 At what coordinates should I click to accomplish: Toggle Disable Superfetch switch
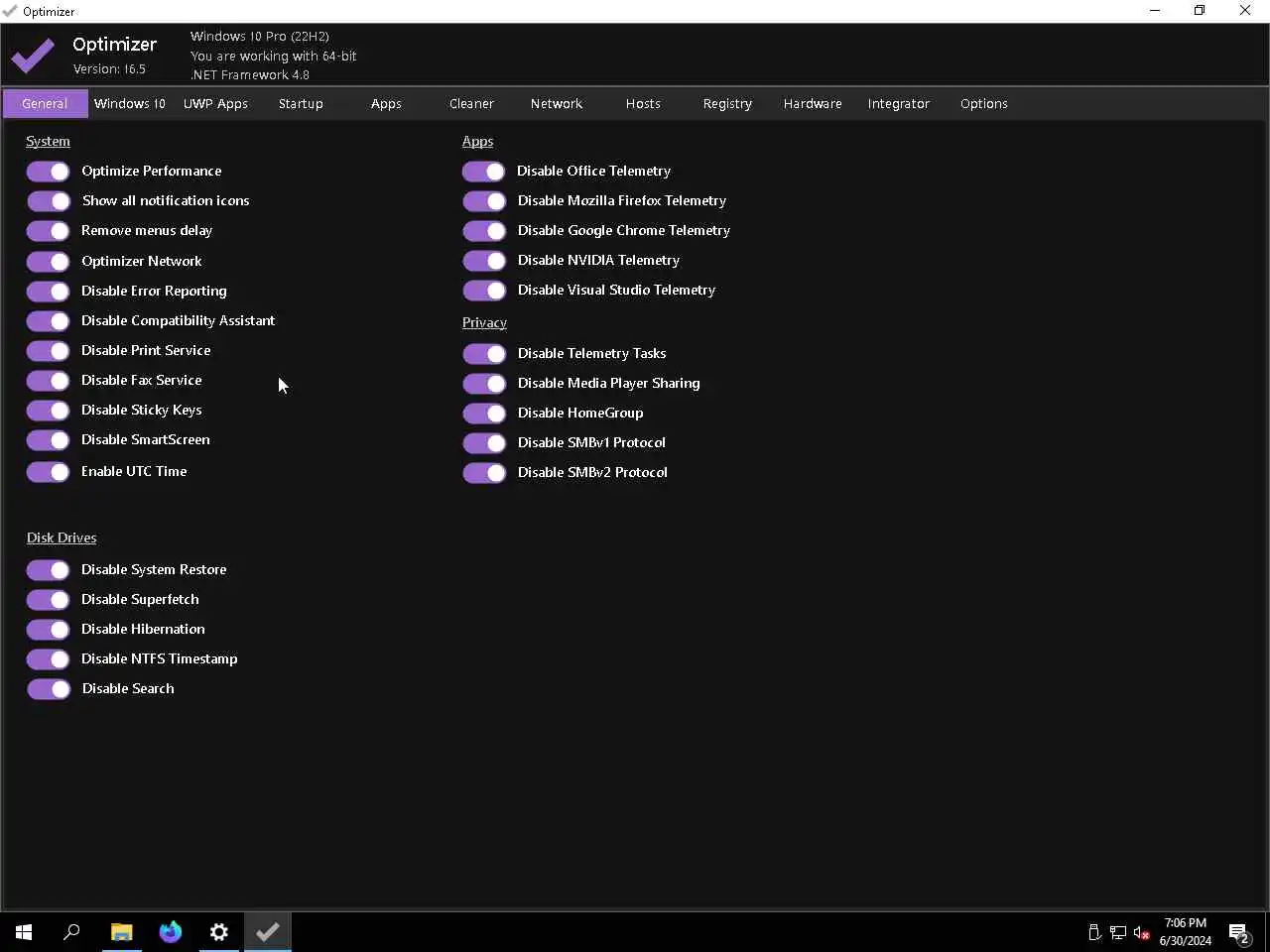click(48, 600)
